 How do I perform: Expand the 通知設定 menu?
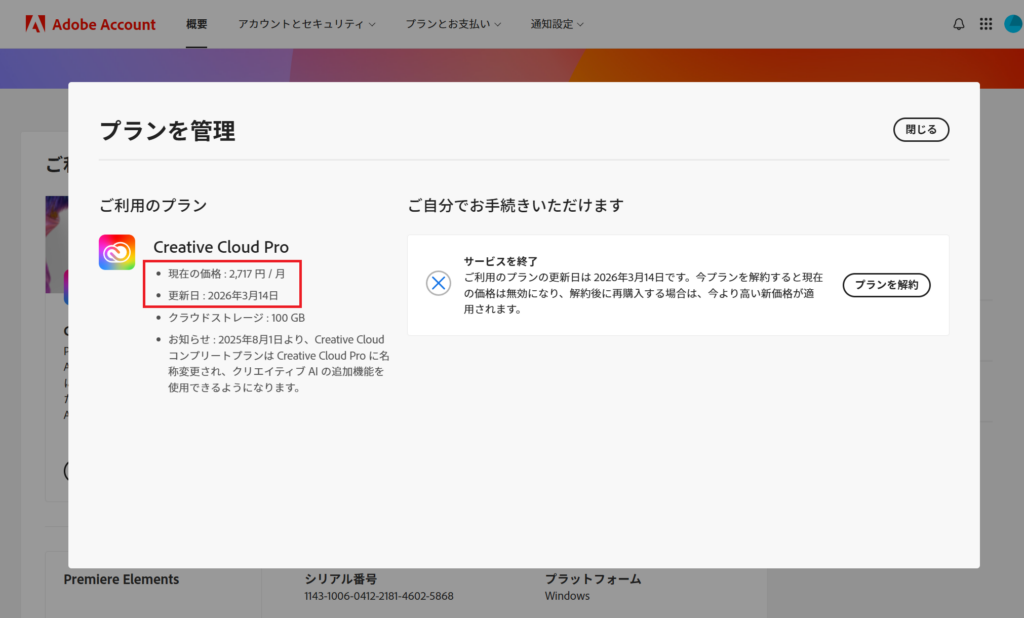[x=557, y=24]
